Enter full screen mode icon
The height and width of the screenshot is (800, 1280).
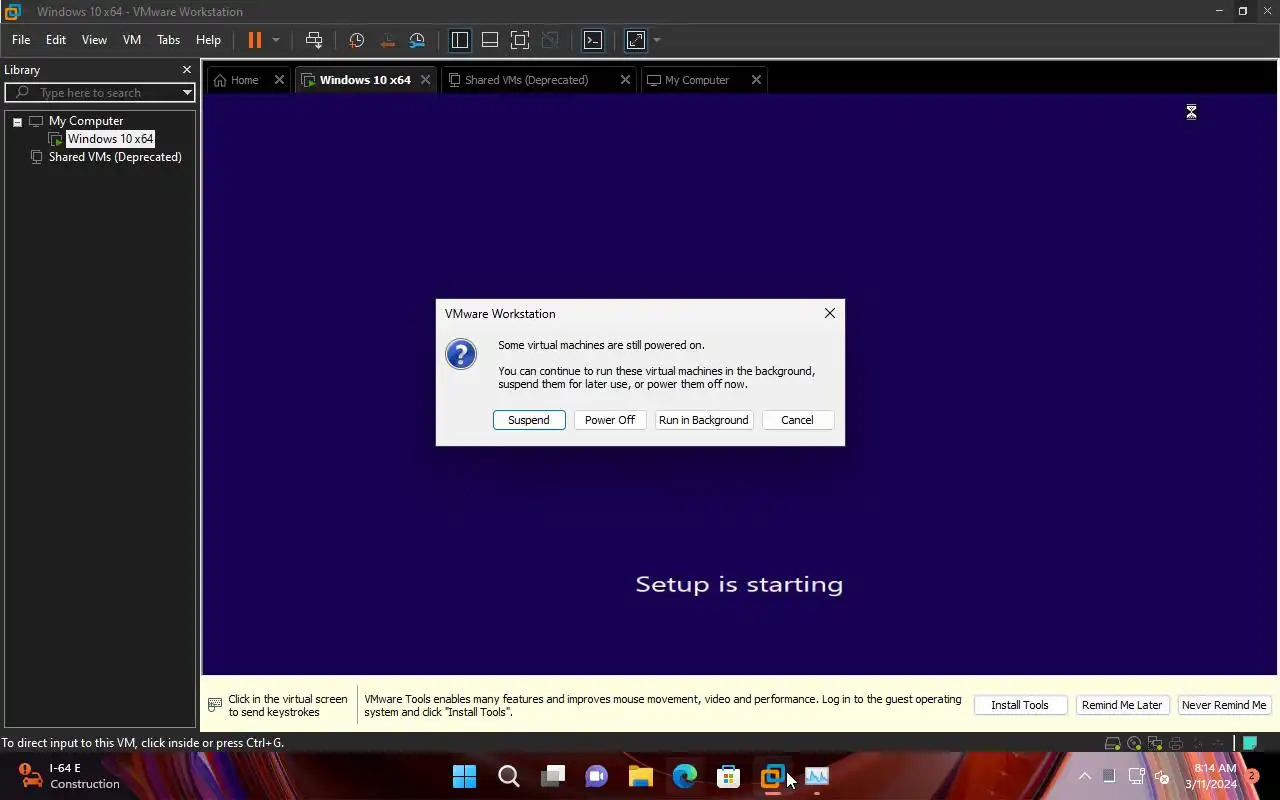click(520, 40)
